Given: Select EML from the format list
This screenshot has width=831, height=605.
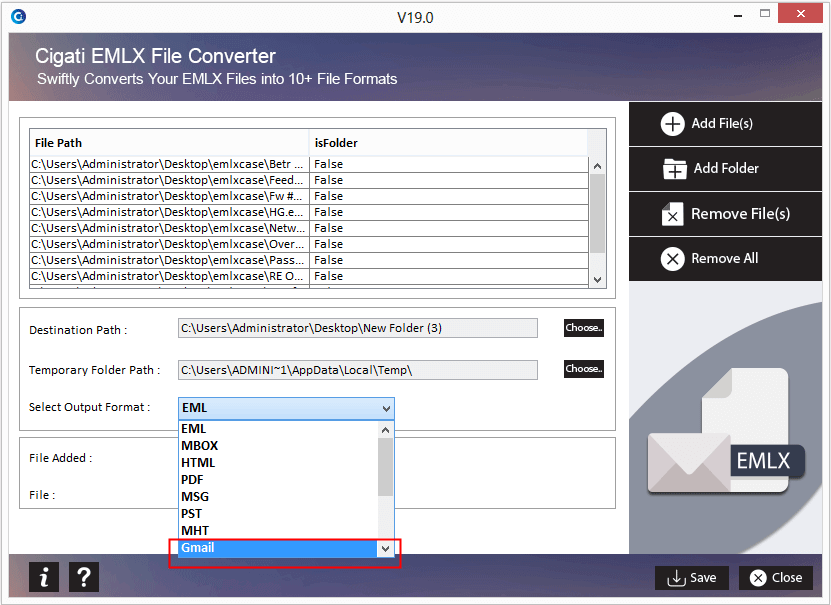Looking at the screenshot, I should click(278, 429).
